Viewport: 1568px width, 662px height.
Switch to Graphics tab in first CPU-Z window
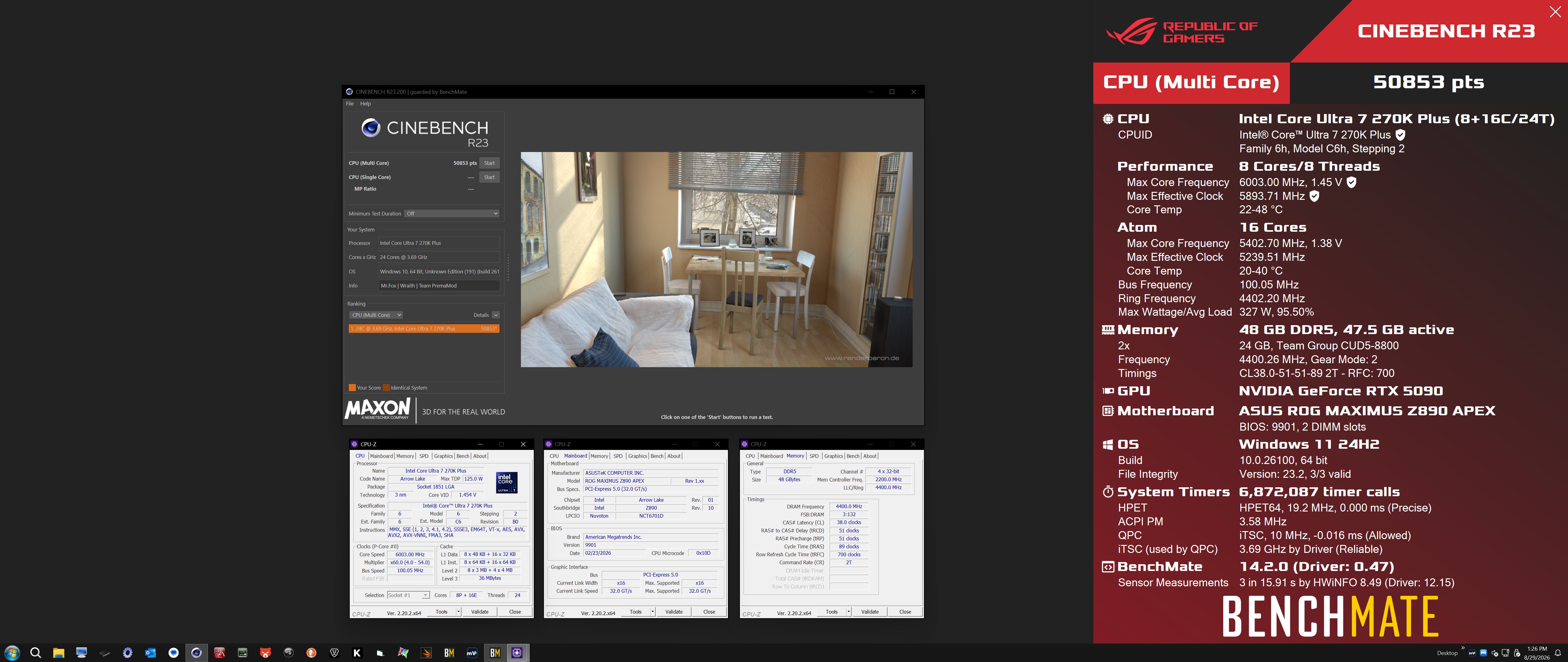pyautogui.click(x=443, y=456)
